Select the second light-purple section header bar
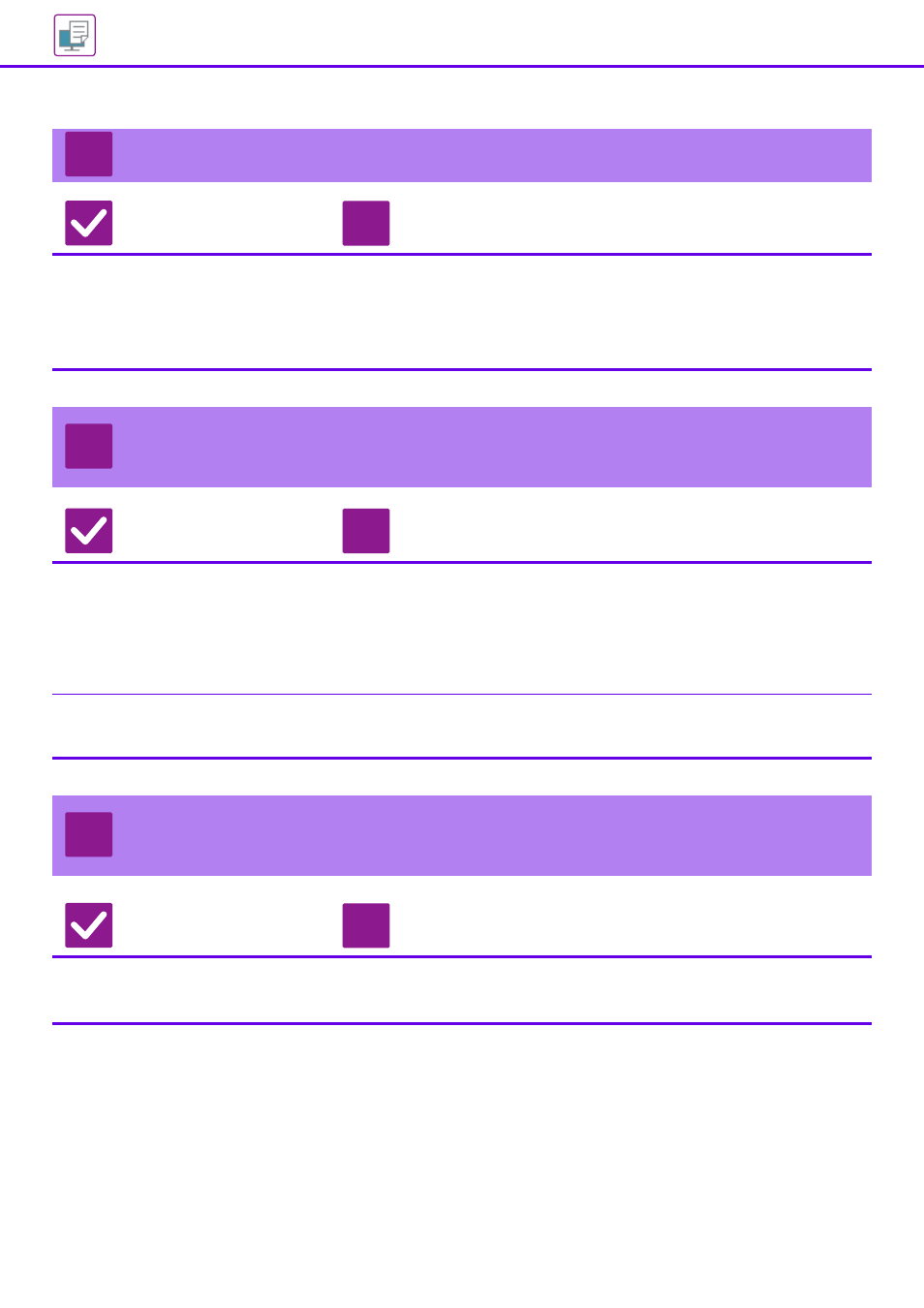 [x=462, y=447]
